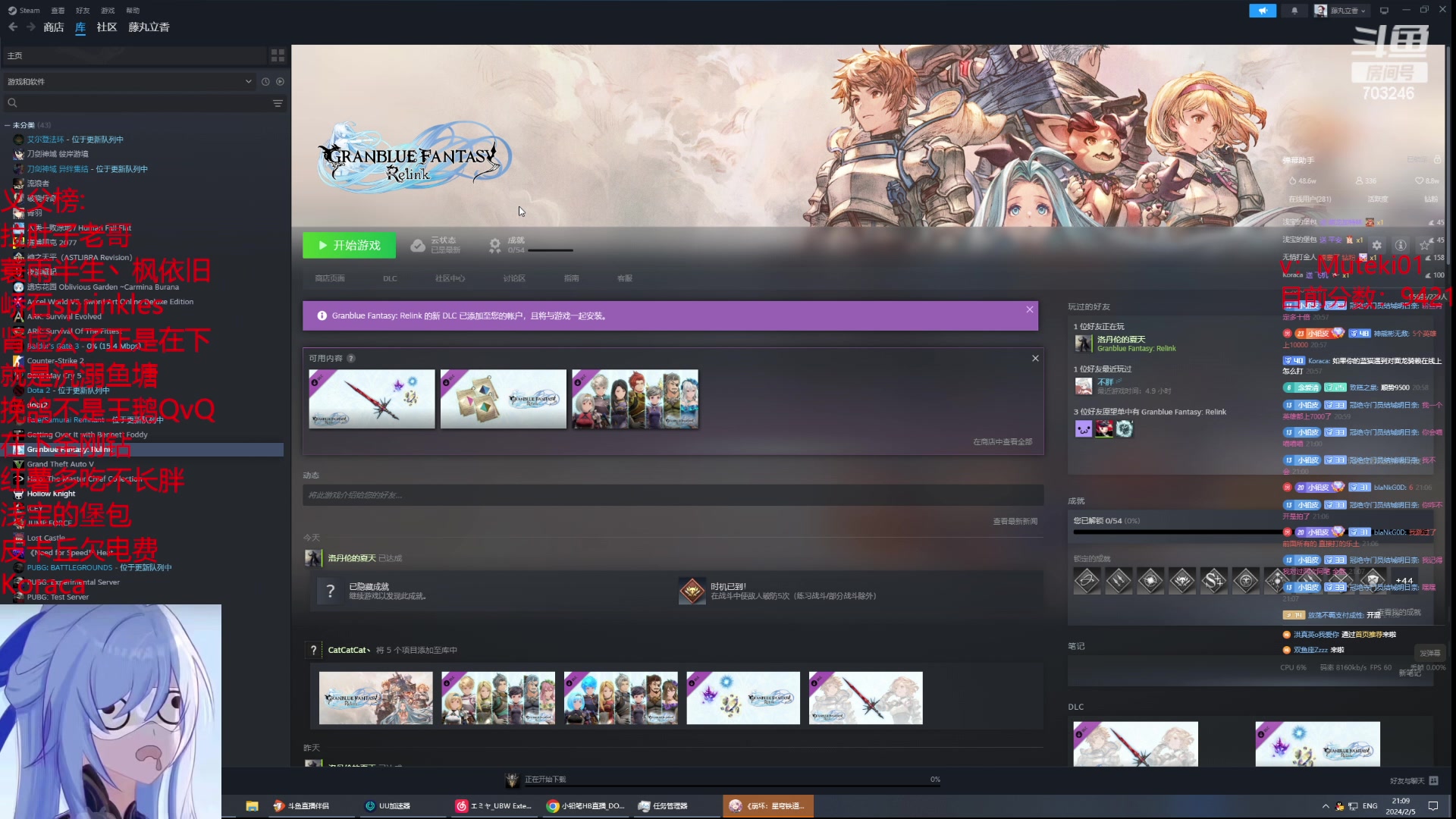Open the character group DLC thumbnail in 可用内容
Image resolution: width=1456 pixels, height=819 pixels.
coord(635,400)
